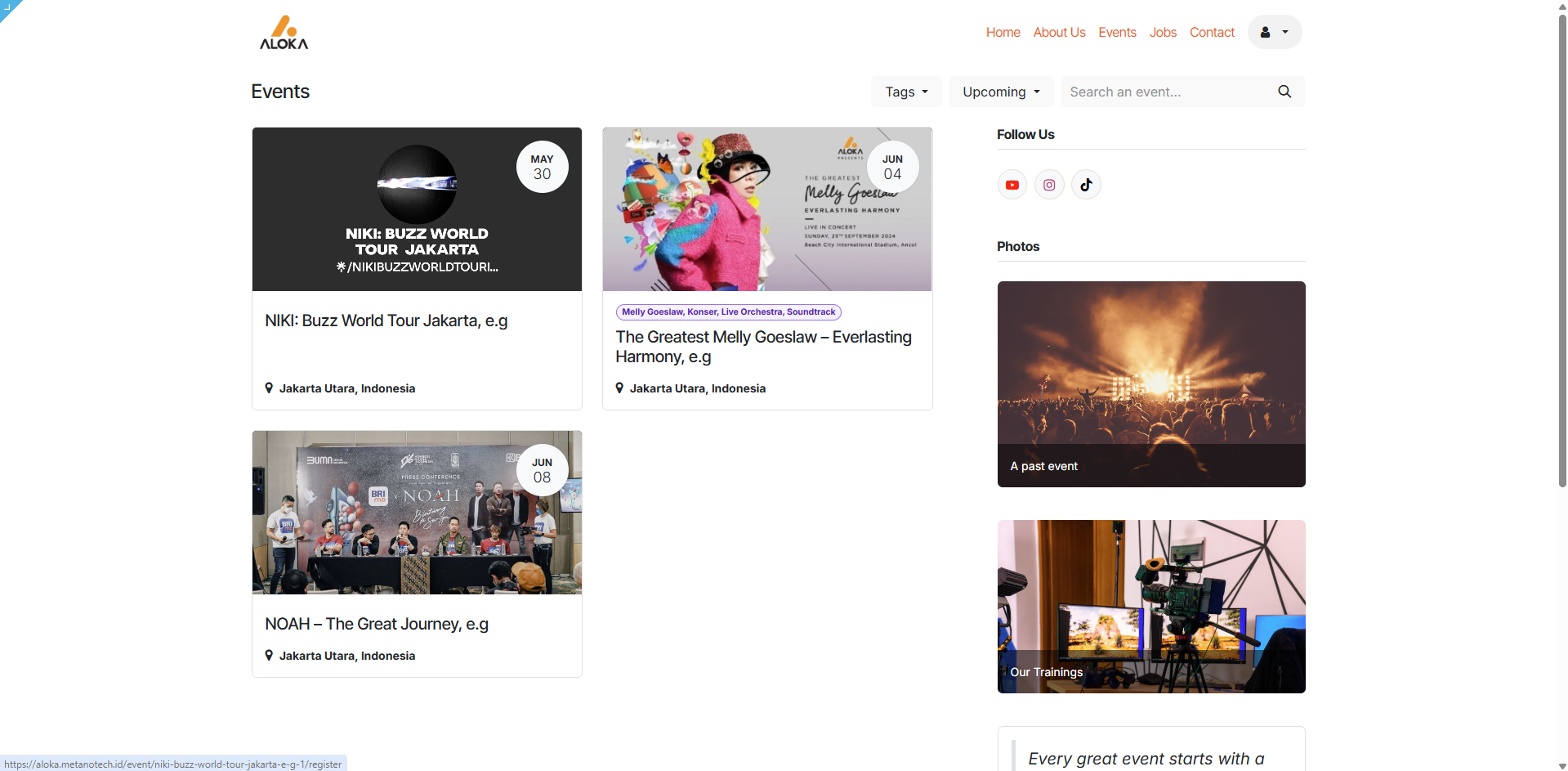Click the Aloka logo

pos(284,33)
